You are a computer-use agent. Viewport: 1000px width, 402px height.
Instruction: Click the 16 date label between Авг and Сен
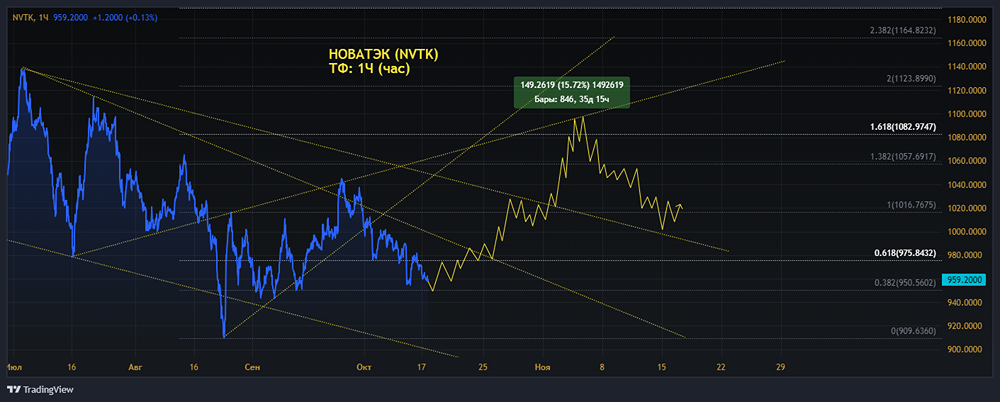(194, 368)
